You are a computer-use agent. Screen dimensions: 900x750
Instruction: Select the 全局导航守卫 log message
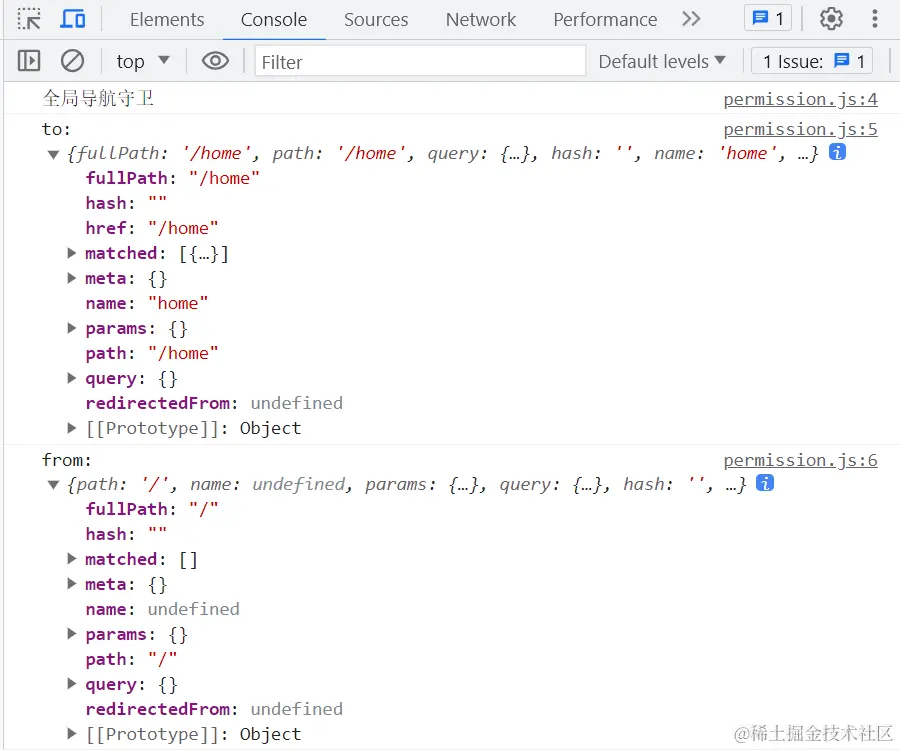[x=98, y=99]
